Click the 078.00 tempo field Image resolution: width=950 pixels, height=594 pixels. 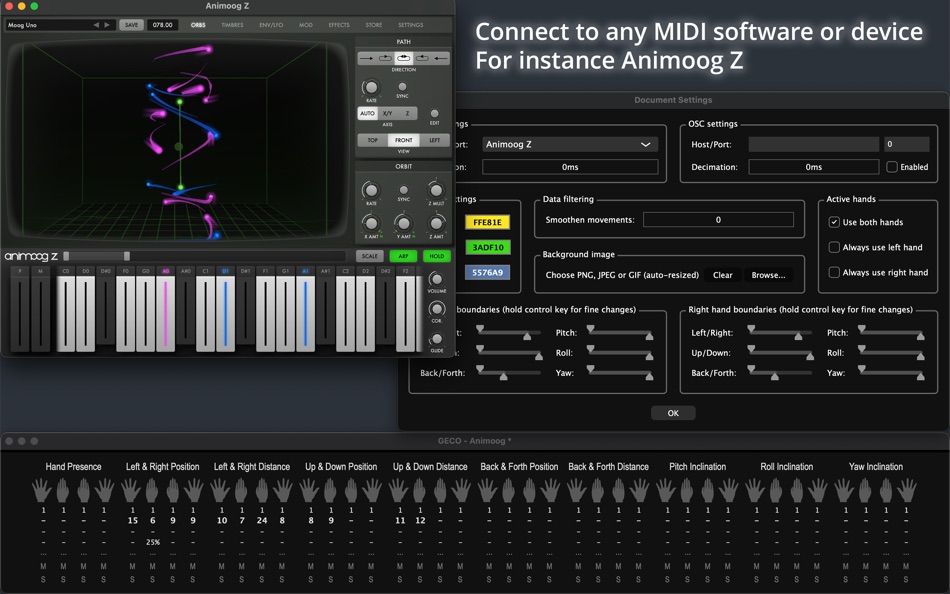[162, 25]
